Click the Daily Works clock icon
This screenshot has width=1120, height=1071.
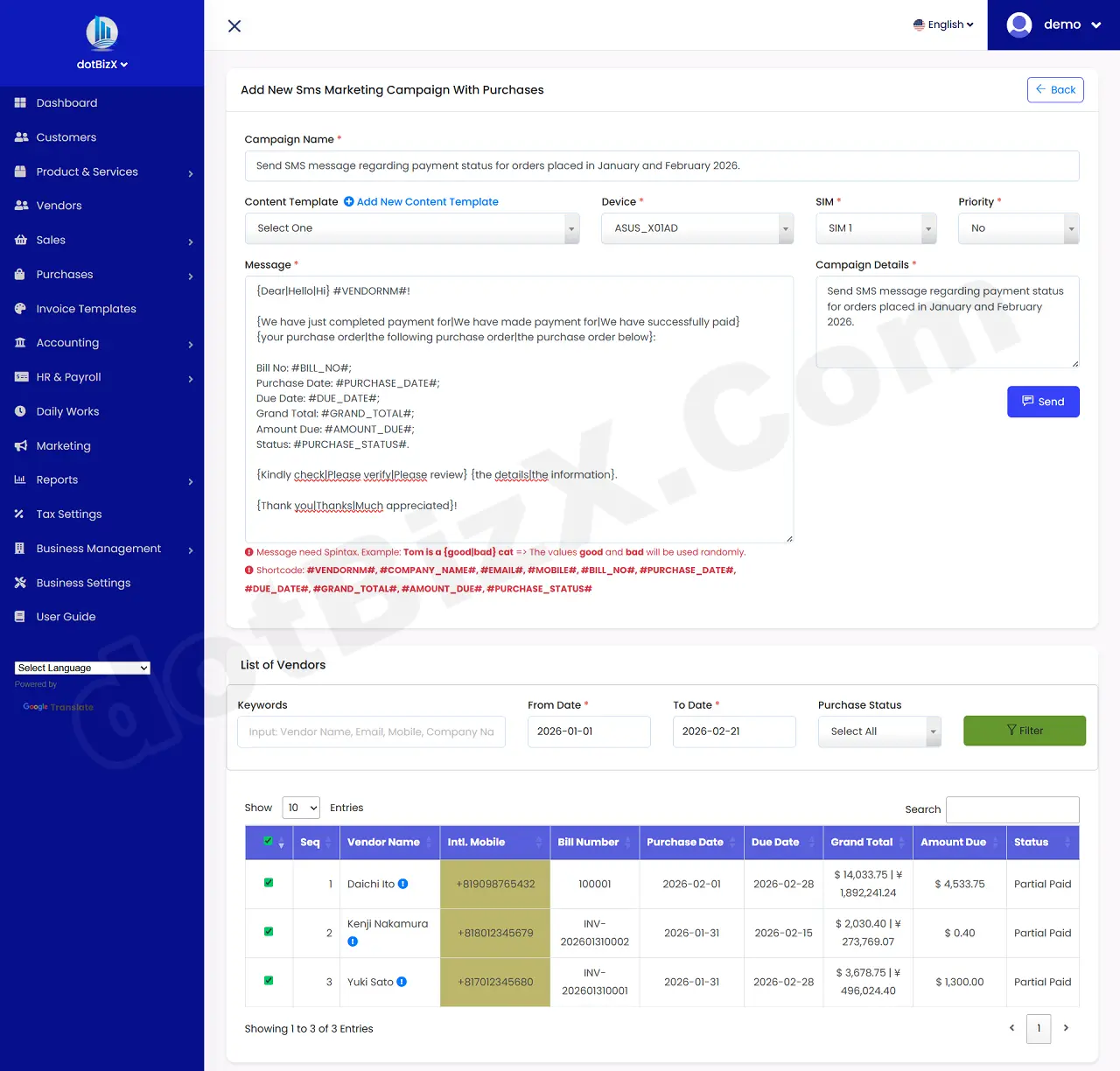point(19,411)
